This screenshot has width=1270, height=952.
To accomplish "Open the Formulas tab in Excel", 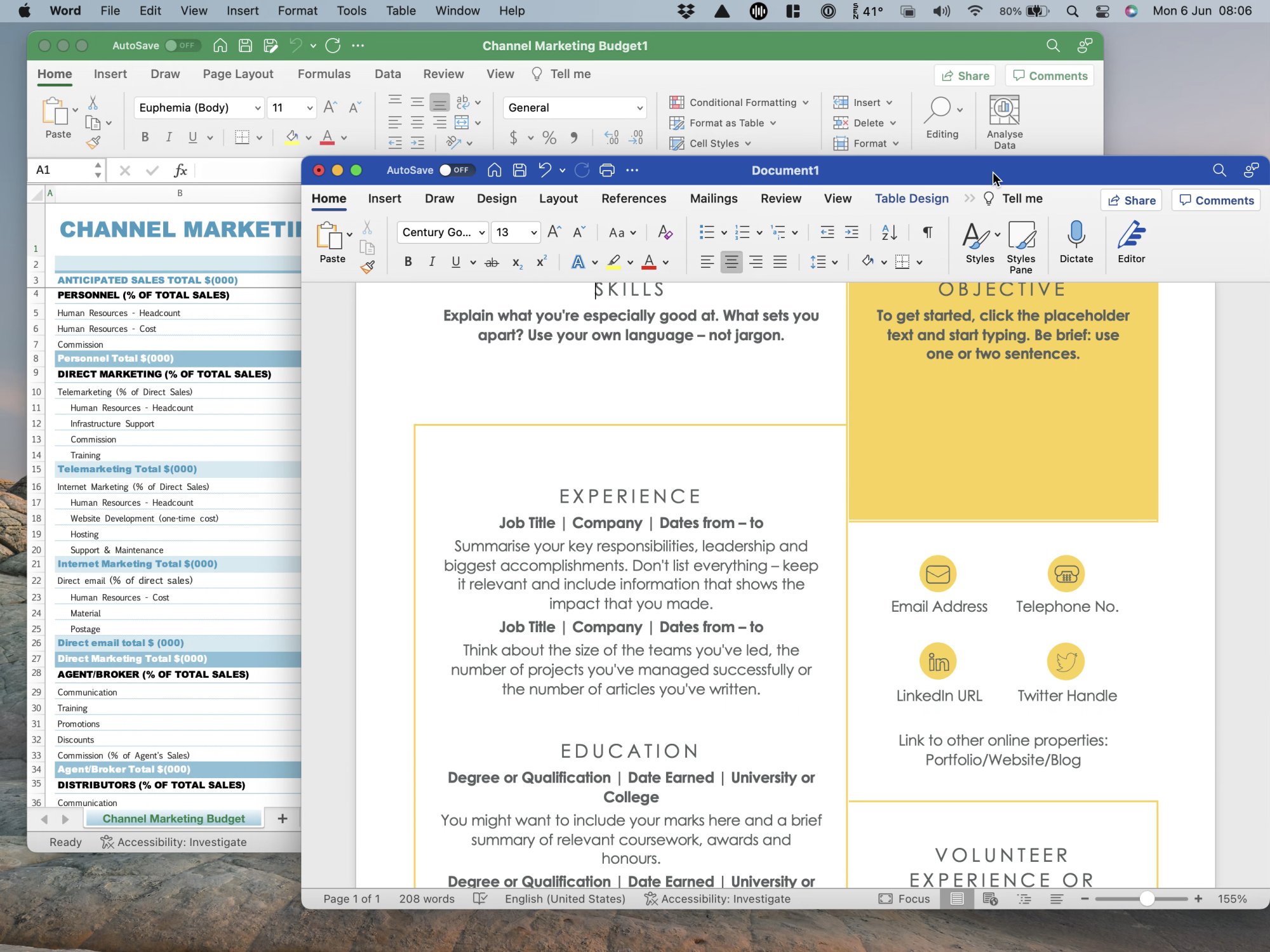I will click(324, 74).
